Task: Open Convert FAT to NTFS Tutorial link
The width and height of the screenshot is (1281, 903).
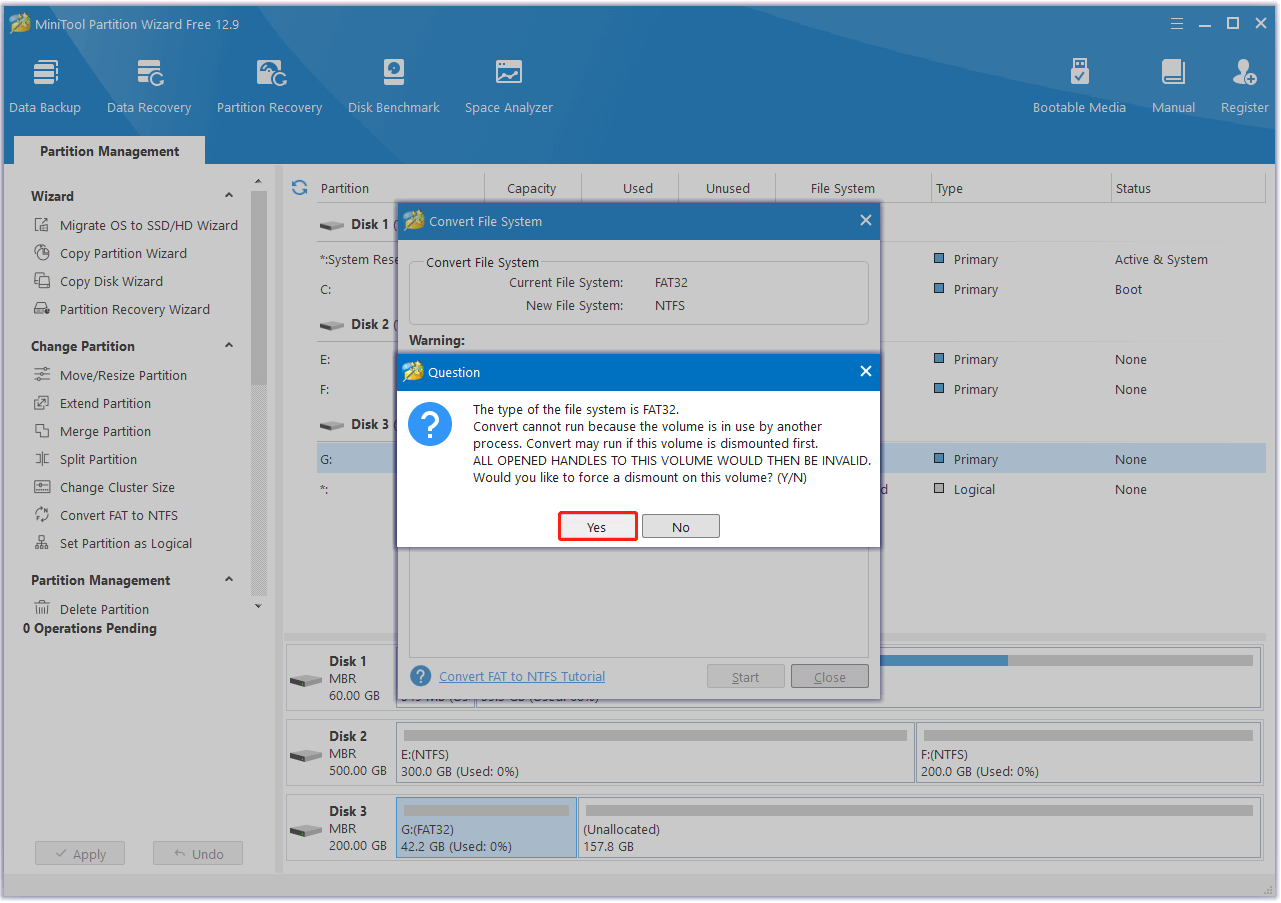Action: tap(522, 676)
